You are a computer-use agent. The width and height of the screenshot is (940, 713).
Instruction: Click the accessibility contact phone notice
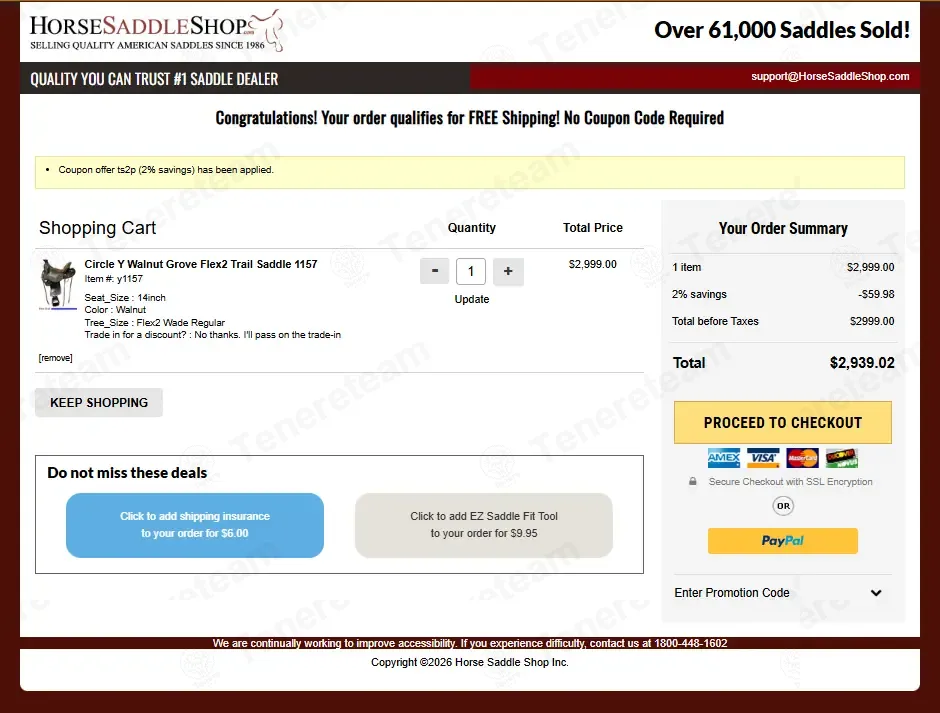[470, 643]
